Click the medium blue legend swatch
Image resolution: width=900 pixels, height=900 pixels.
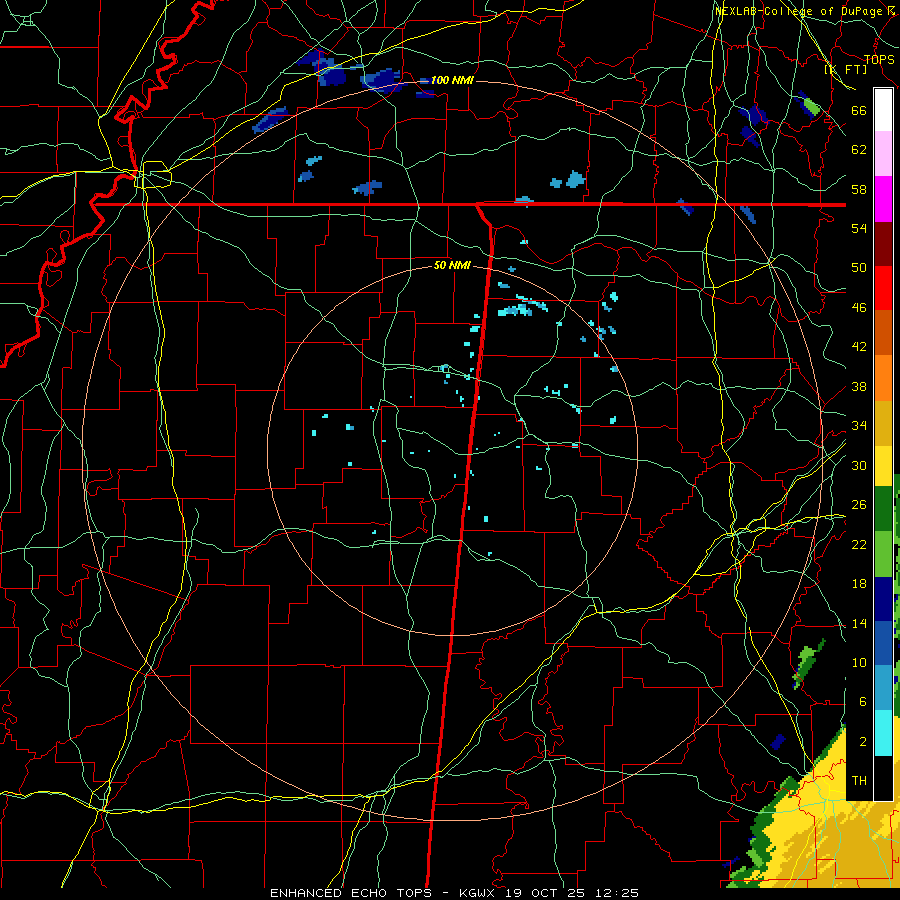(x=883, y=642)
